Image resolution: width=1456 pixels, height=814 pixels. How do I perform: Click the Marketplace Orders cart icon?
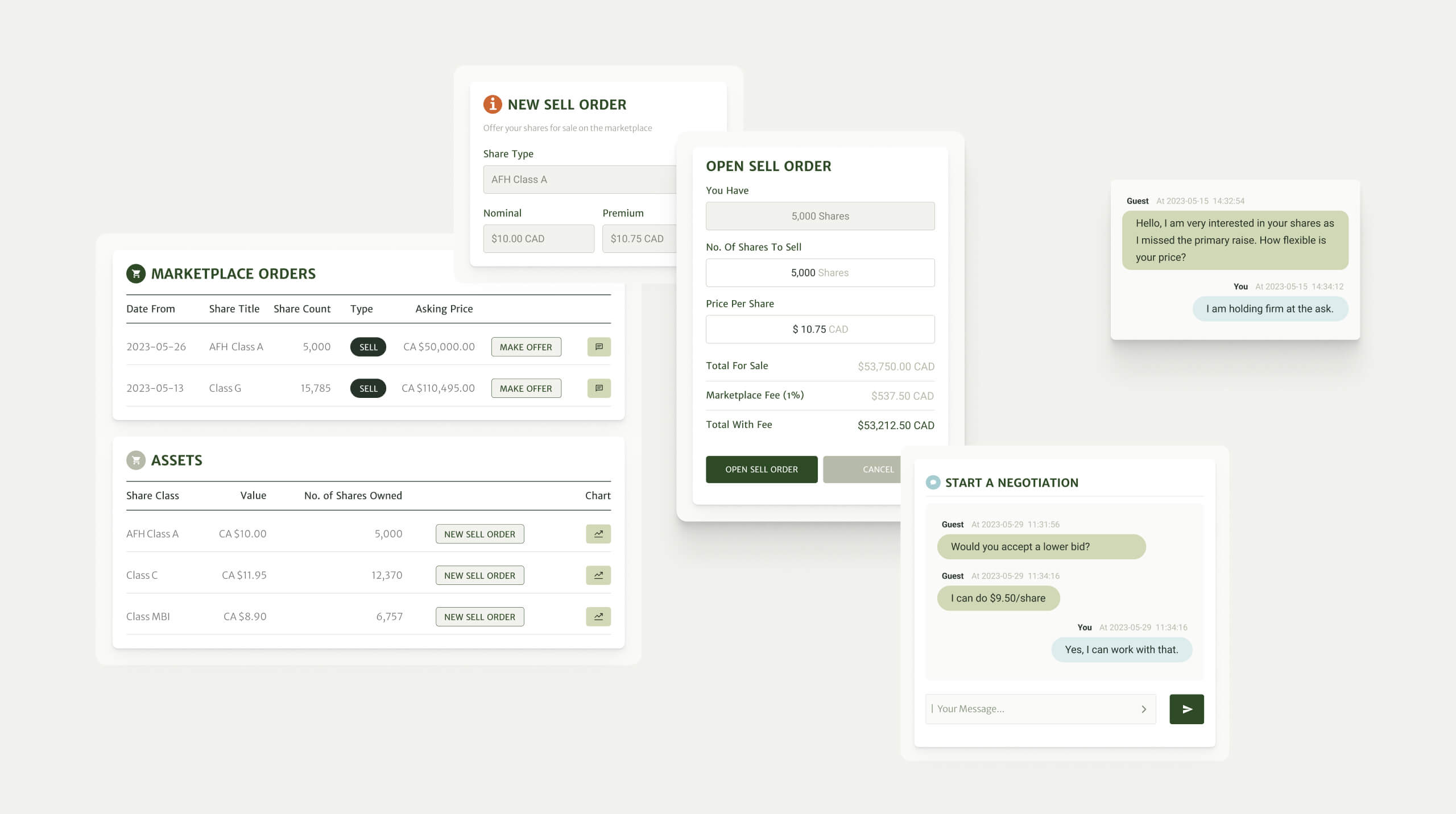136,273
